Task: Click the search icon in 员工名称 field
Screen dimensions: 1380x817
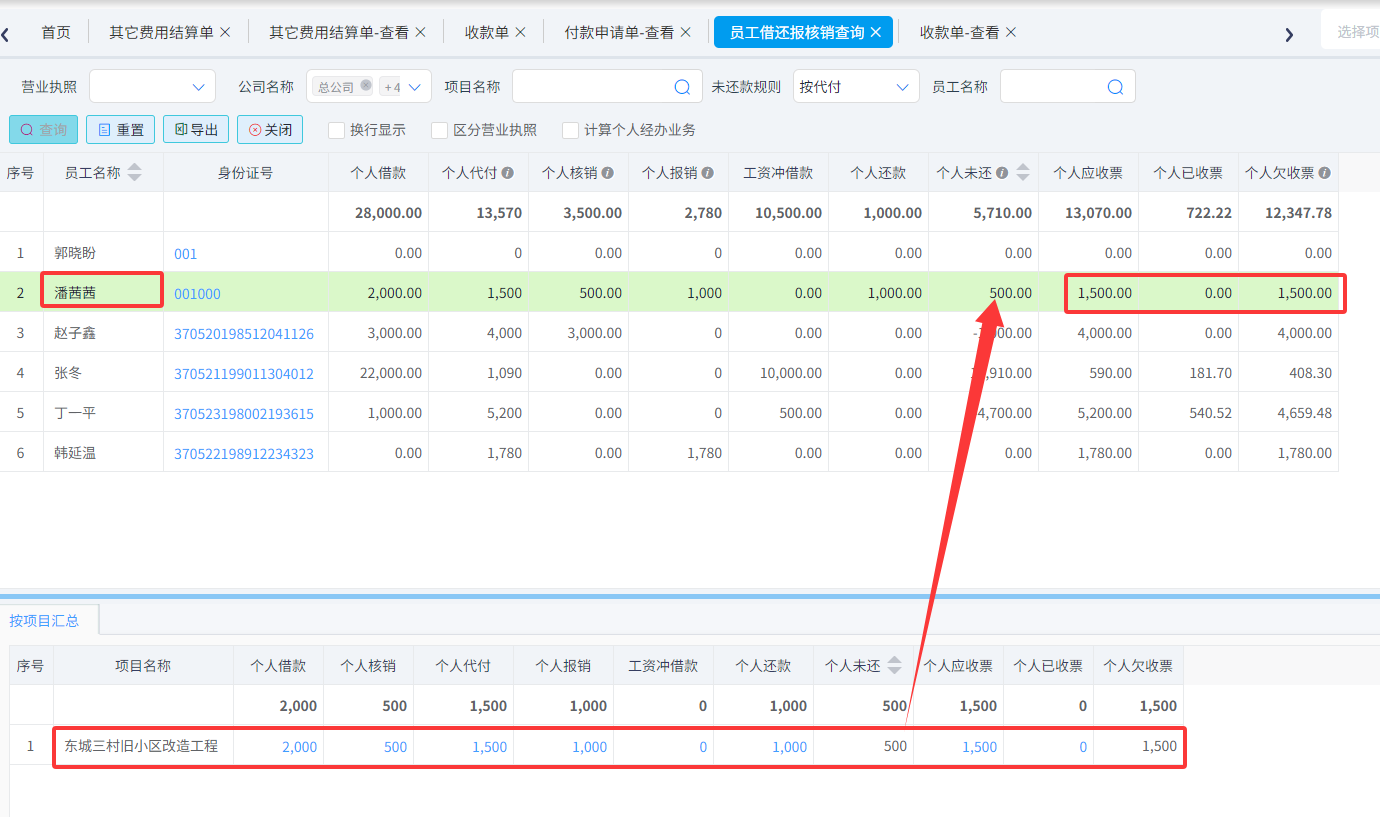Action: coord(1115,87)
